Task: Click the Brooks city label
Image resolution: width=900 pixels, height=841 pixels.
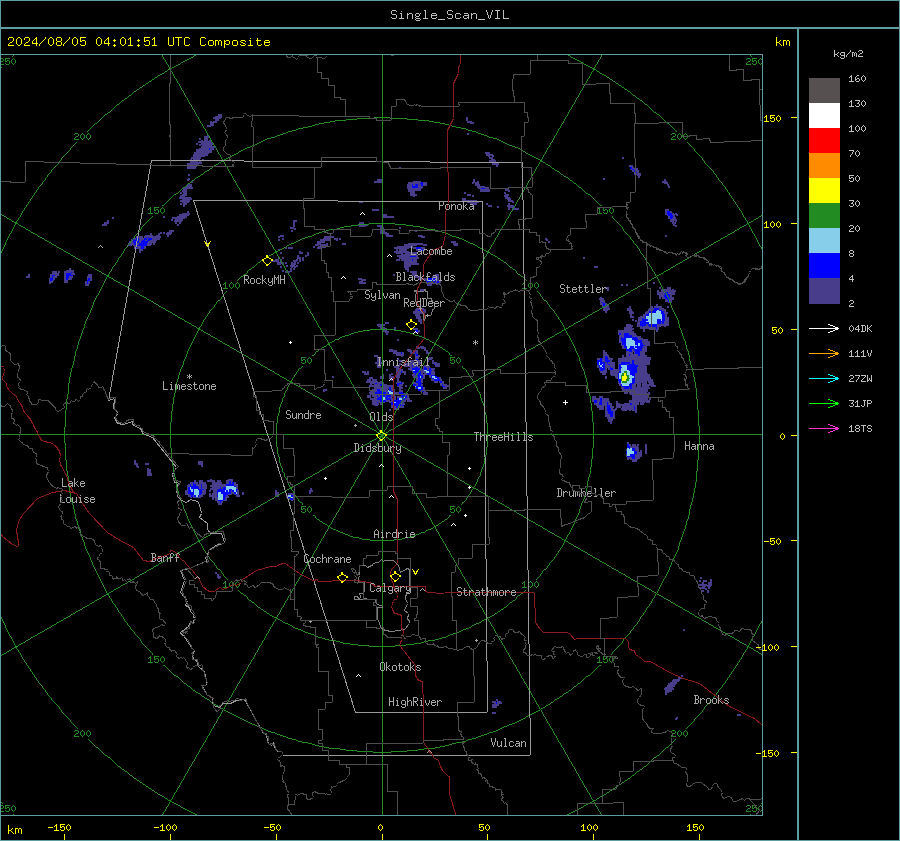Action: 711,700
